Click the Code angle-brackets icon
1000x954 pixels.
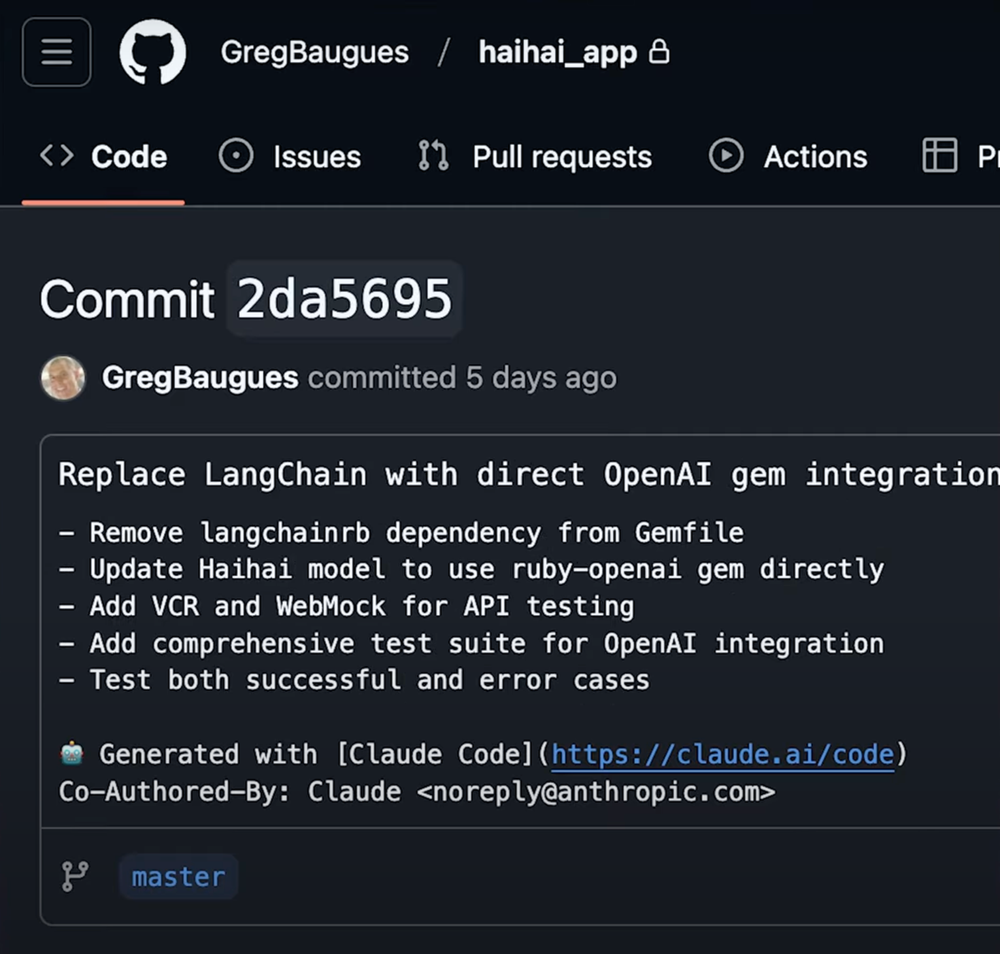coord(55,156)
